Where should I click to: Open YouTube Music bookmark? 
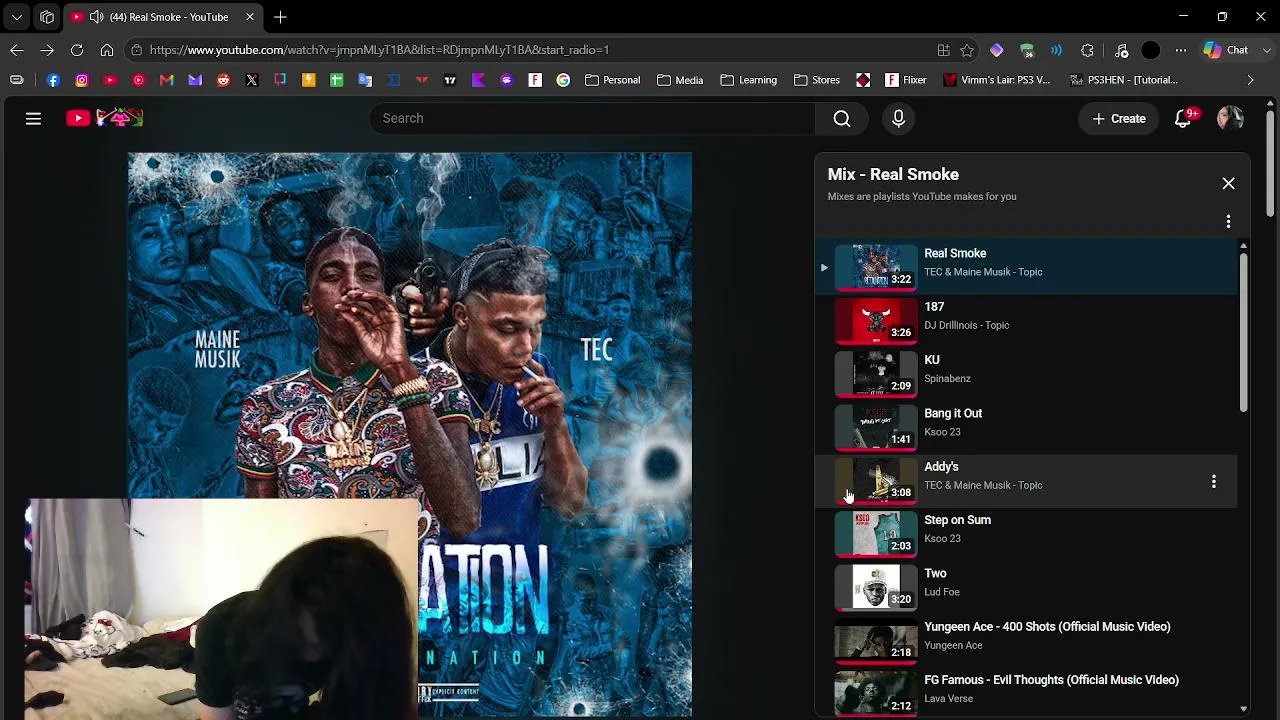pos(139,80)
